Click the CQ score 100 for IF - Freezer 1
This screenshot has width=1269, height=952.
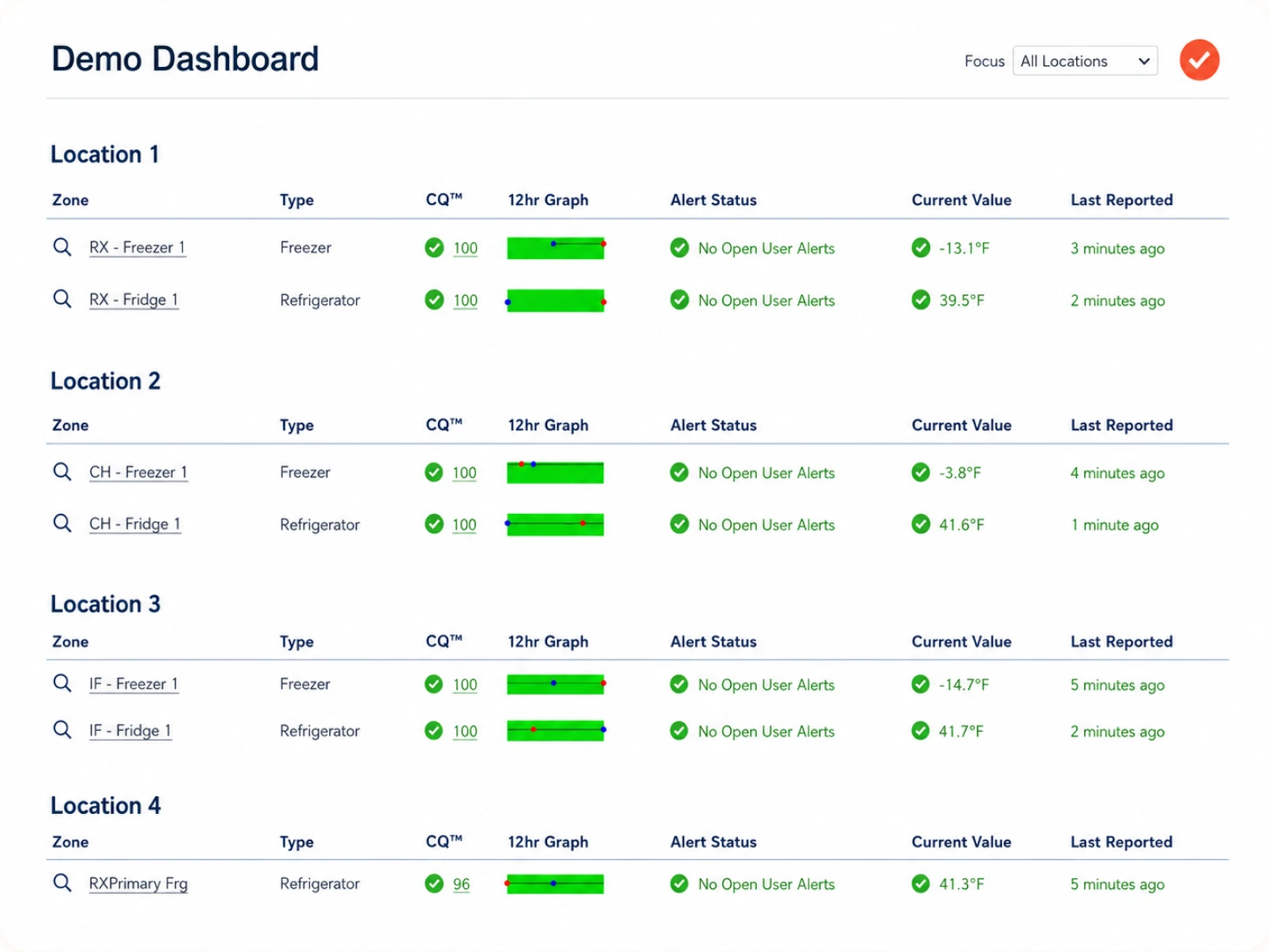click(465, 685)
